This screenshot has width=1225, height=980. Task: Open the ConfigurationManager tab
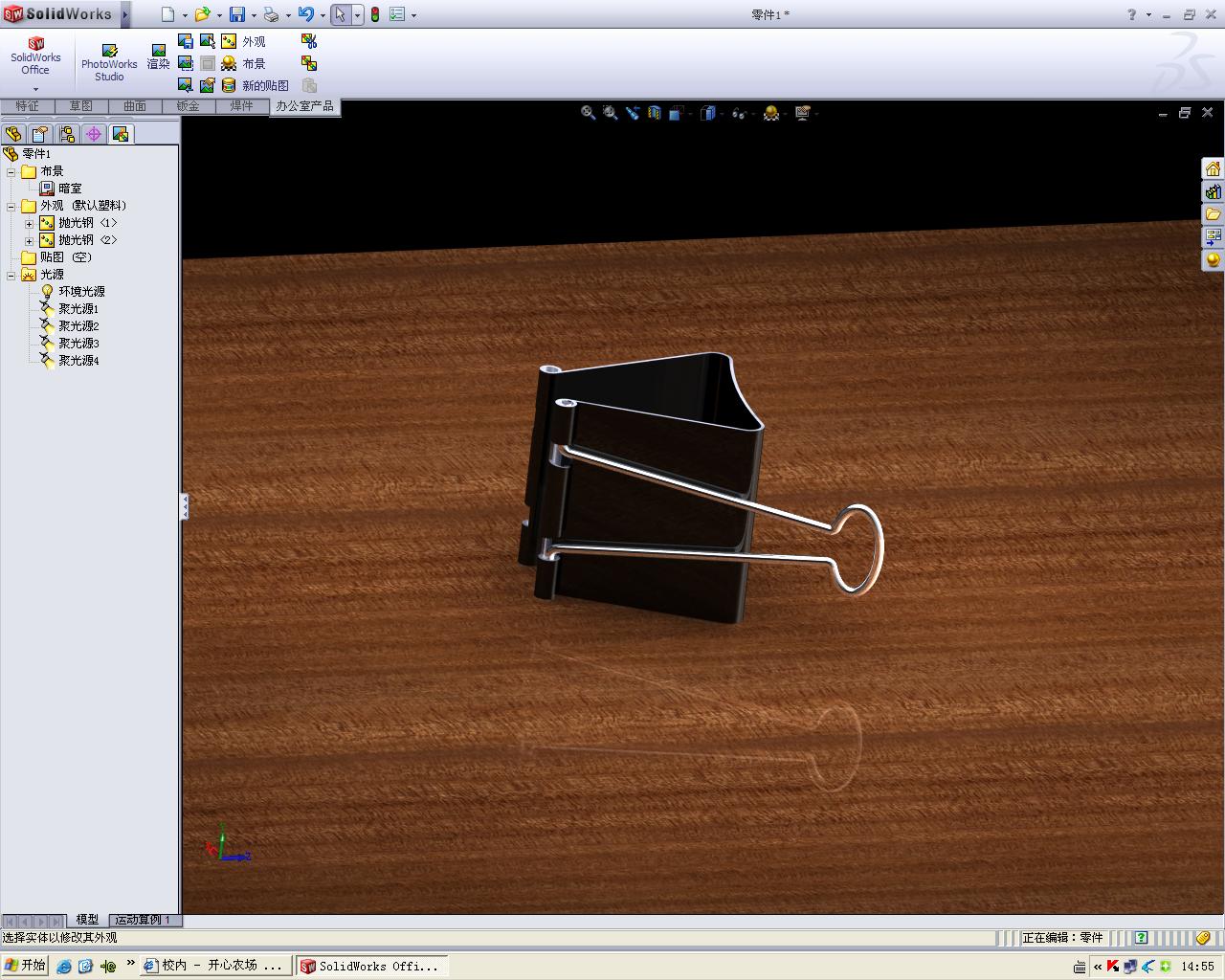pyautogui.click(x=66, y=134)
